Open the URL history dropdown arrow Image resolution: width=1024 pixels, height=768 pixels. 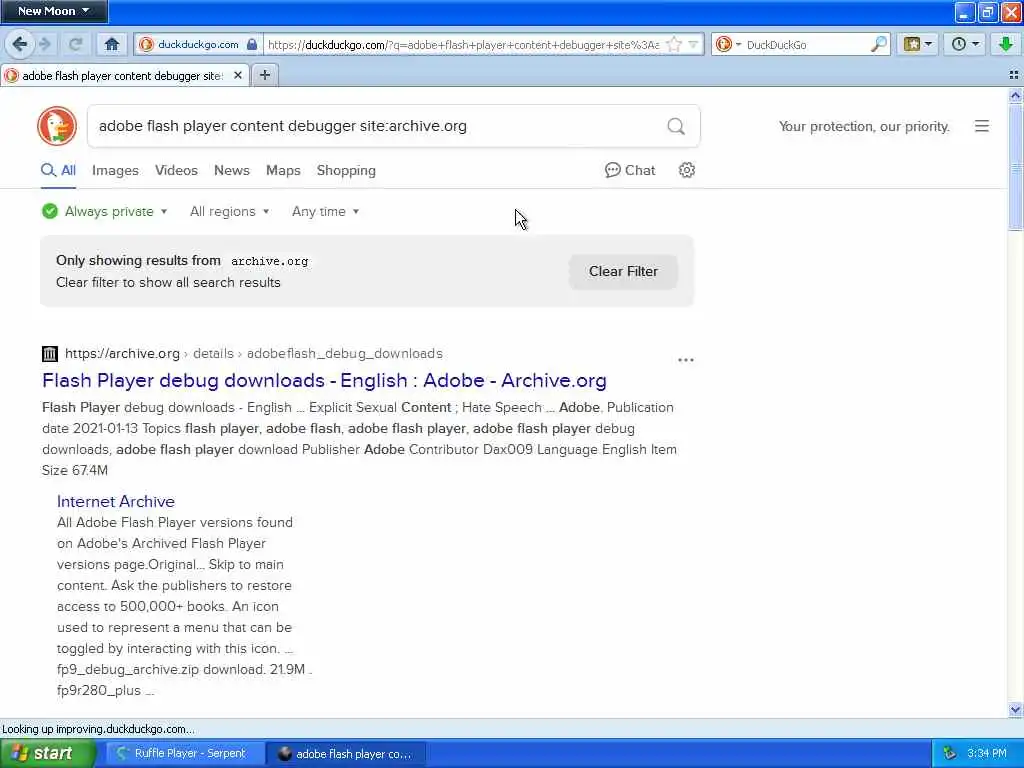point(694,44)
